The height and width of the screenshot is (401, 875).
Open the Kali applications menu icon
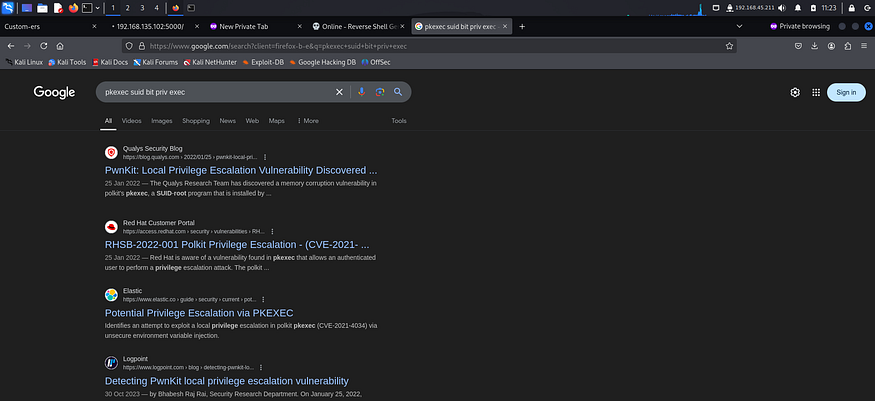tap(8, 8)
